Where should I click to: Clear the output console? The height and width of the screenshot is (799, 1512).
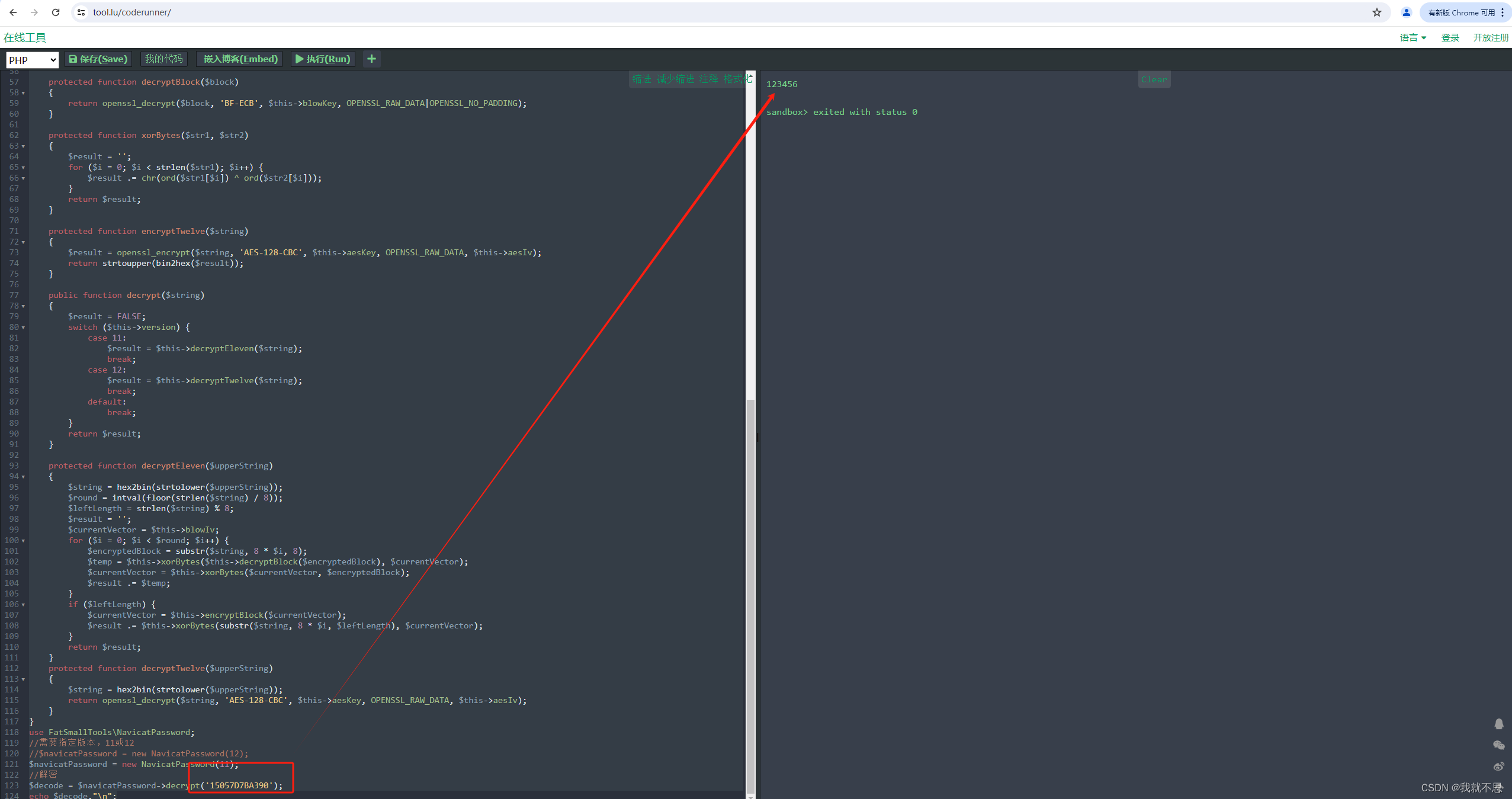coord(1154,79)
